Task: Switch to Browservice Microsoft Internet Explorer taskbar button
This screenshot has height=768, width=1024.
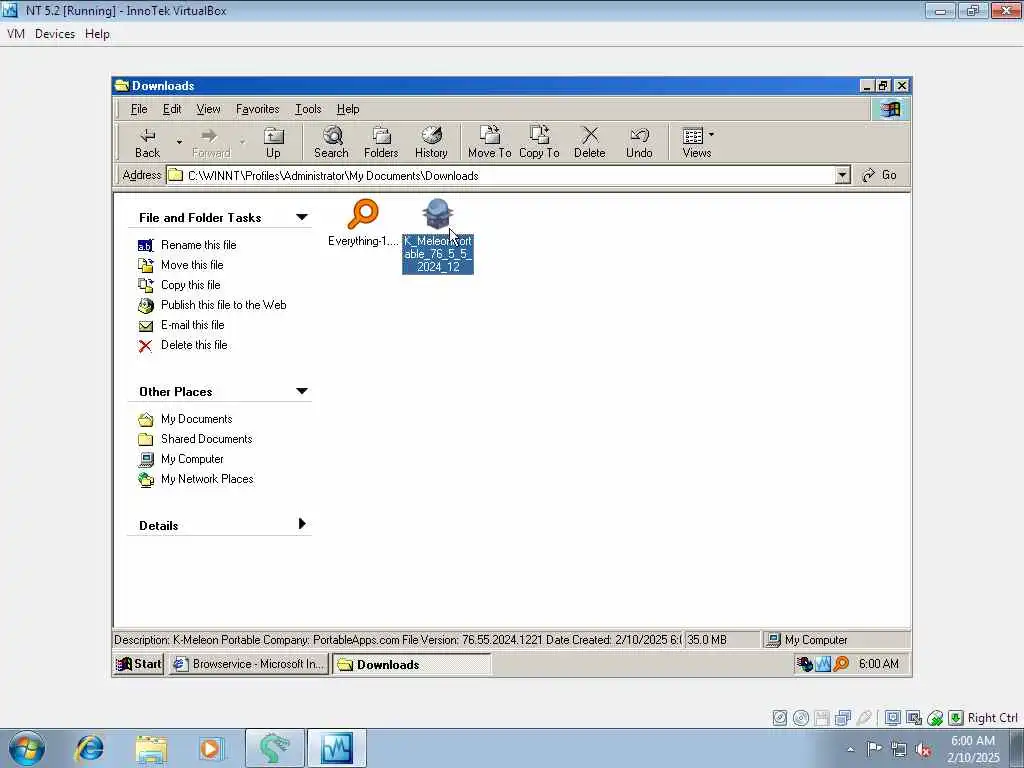Action: [248, 664]
